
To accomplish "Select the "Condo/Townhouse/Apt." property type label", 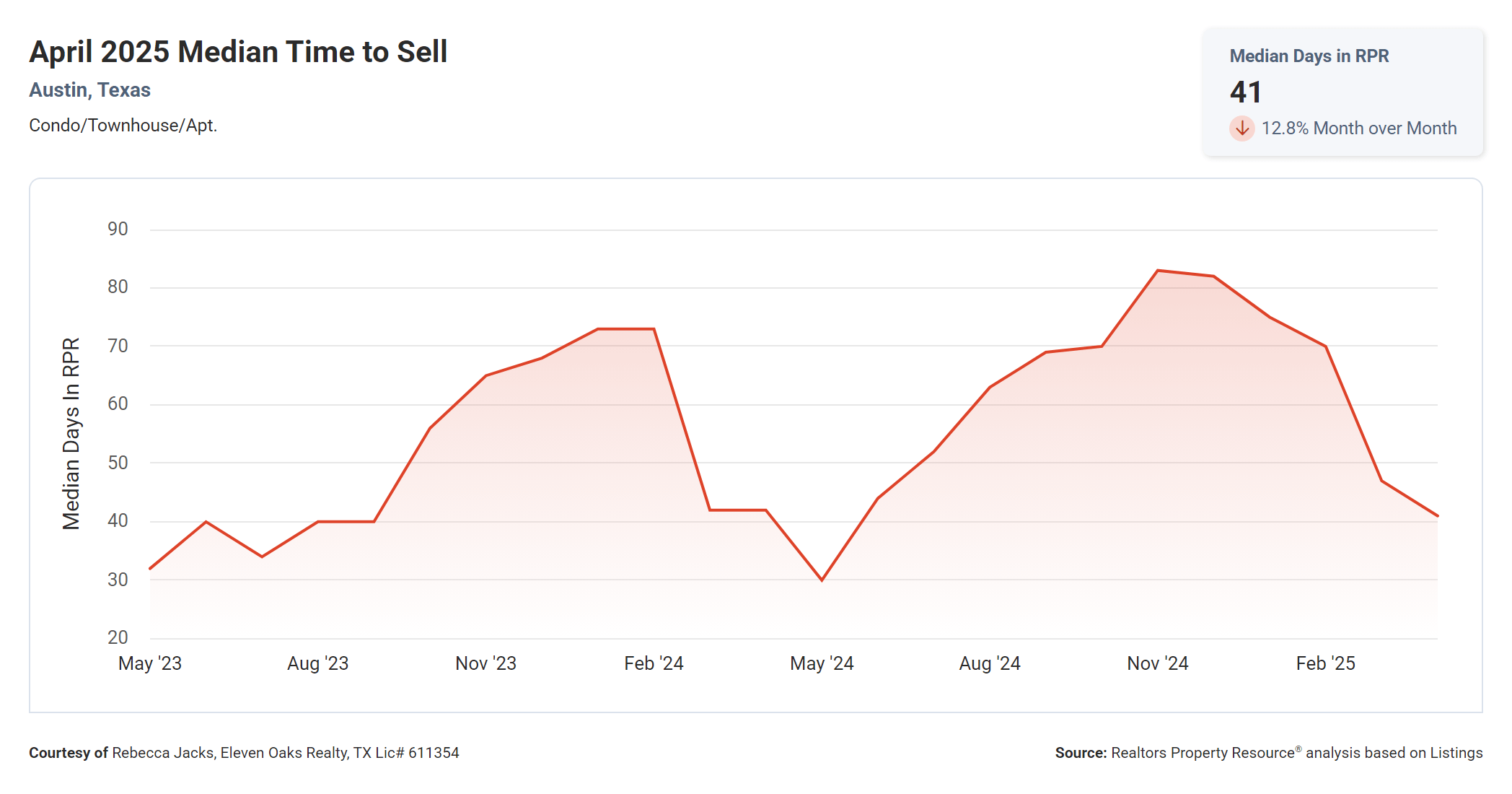I will 123,126.
